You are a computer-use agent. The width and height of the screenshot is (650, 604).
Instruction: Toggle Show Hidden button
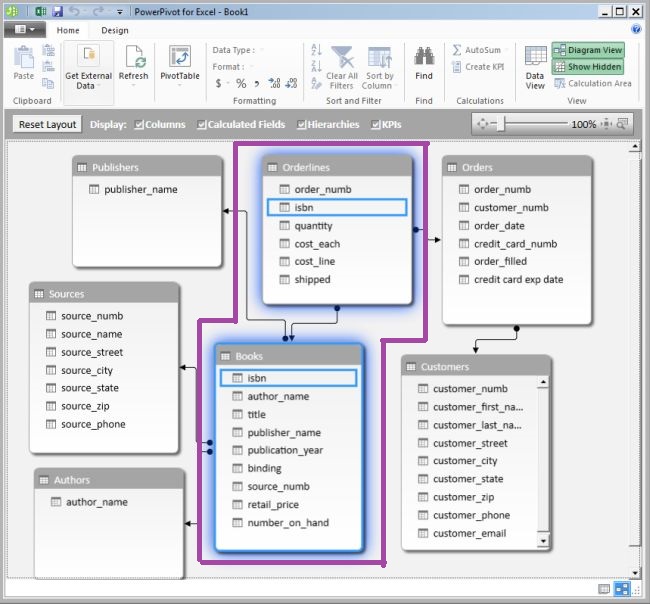pyautogui.click(x=588, y=66)
